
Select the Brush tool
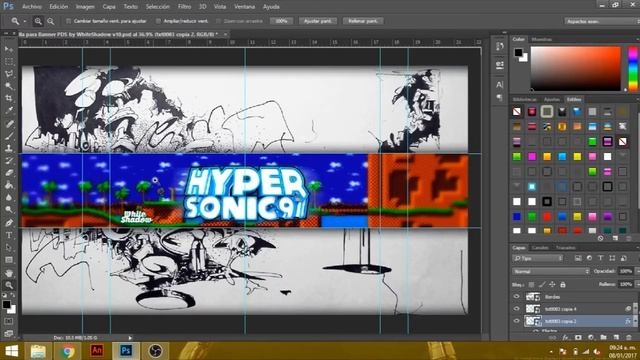9,136
